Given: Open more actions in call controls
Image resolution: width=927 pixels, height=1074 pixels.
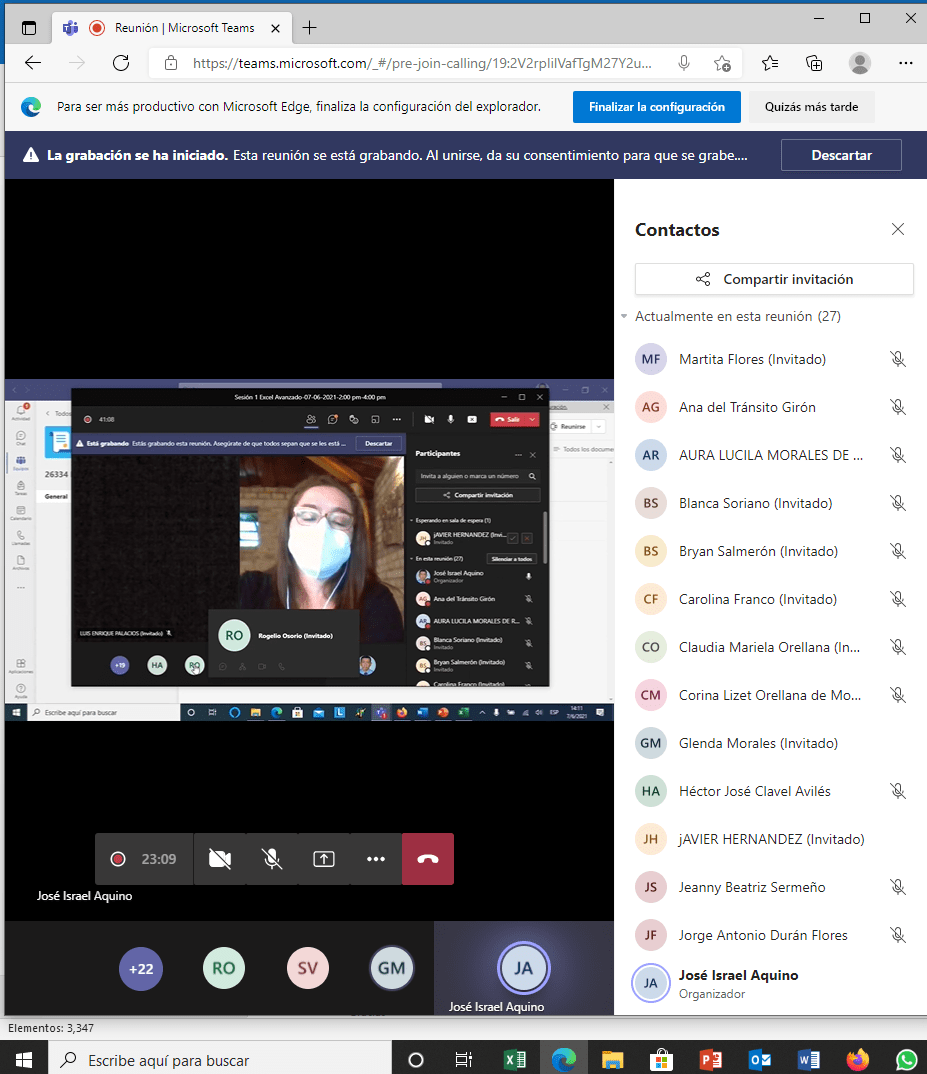Looking at the screenshot, I should coord(375,859).
